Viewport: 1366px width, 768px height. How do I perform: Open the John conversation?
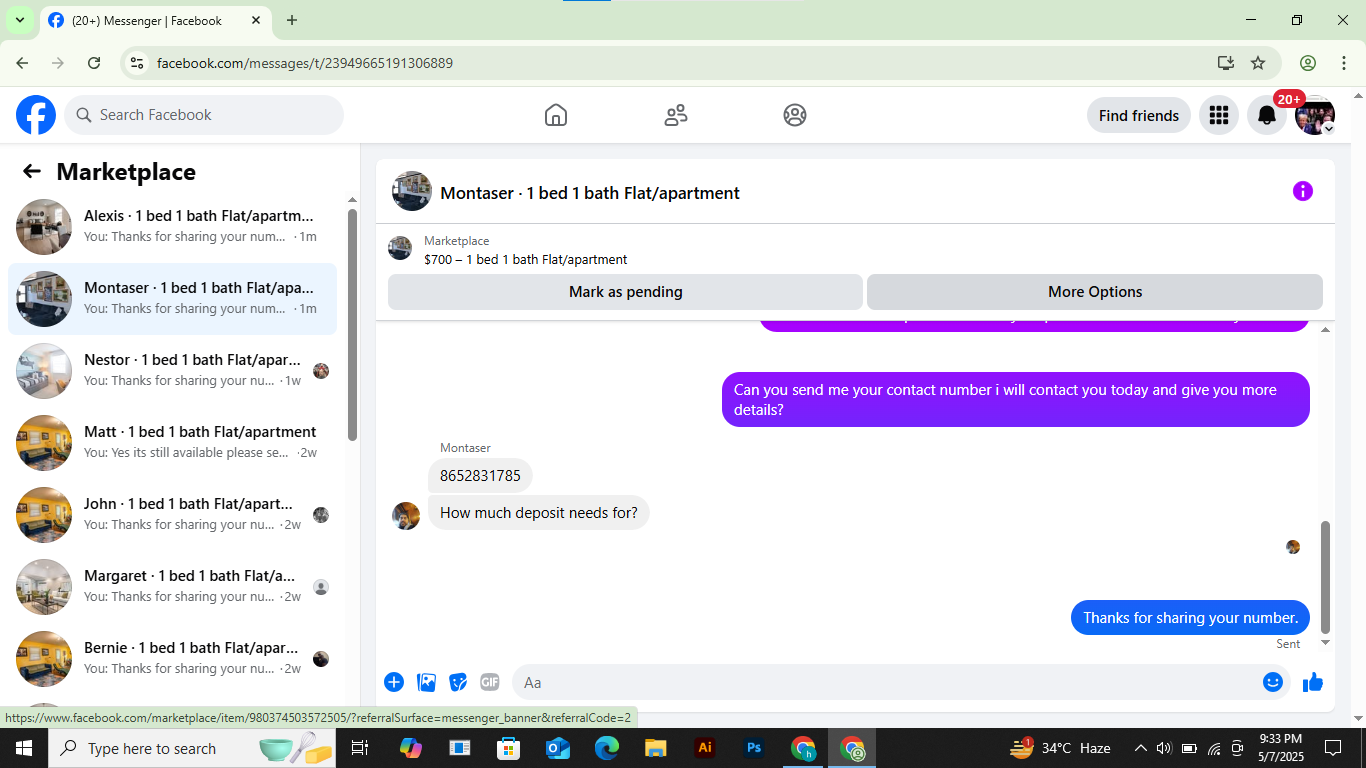coord(172,515)
